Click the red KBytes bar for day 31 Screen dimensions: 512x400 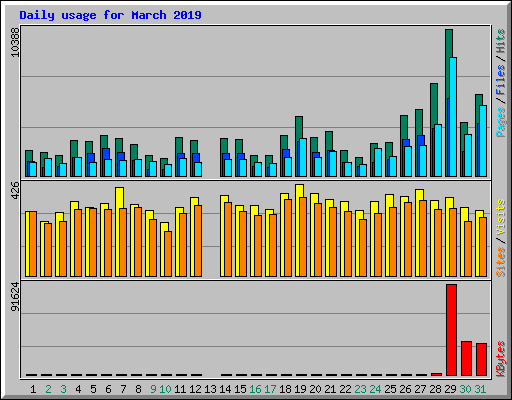(481, 359)
